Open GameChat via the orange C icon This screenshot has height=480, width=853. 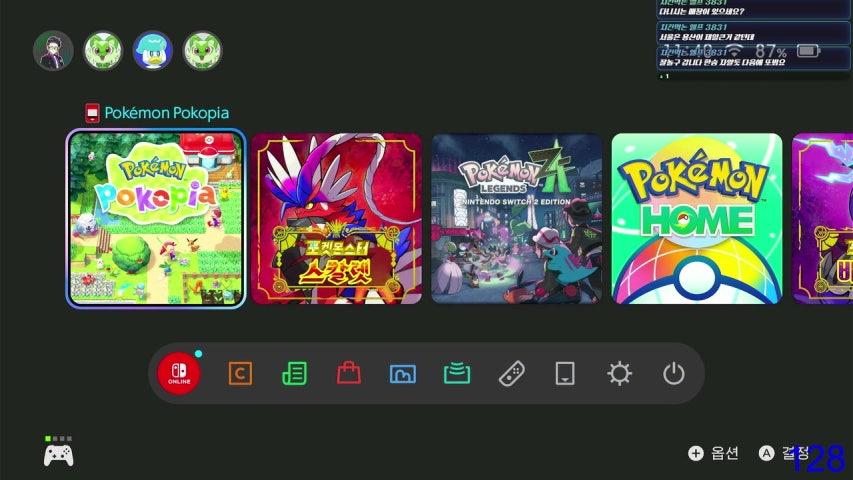[x=240, y=373]
